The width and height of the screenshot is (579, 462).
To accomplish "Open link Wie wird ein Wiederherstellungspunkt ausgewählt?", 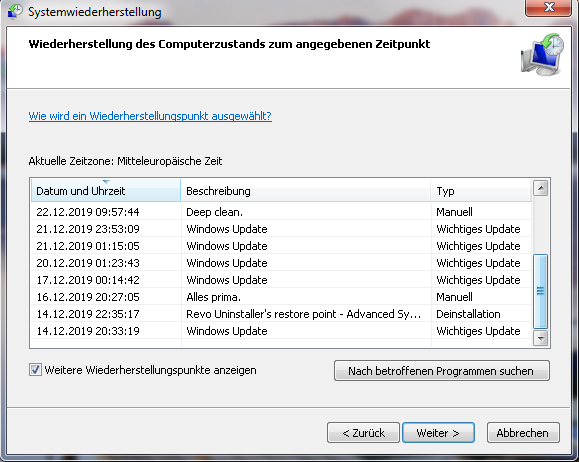I will (x=150, y=116).
